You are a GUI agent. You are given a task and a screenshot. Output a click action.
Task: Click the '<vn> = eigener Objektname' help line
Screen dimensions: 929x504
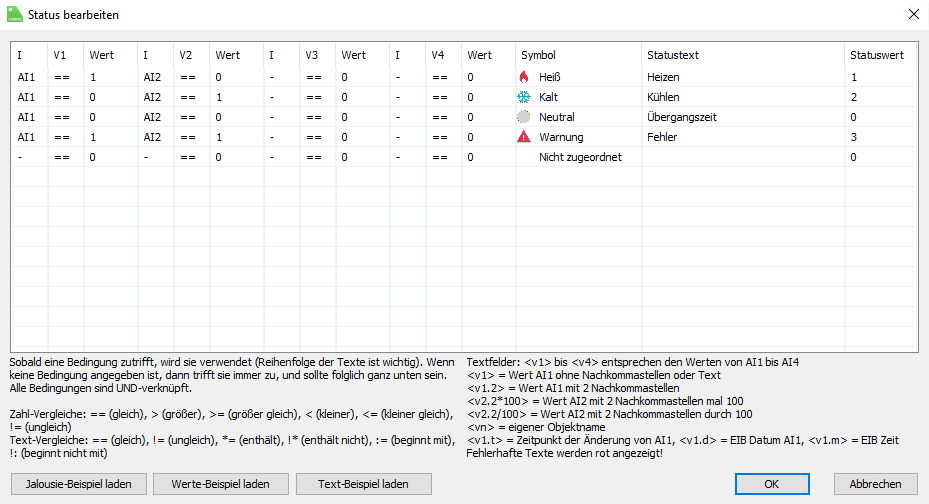[x=536, y=427]
